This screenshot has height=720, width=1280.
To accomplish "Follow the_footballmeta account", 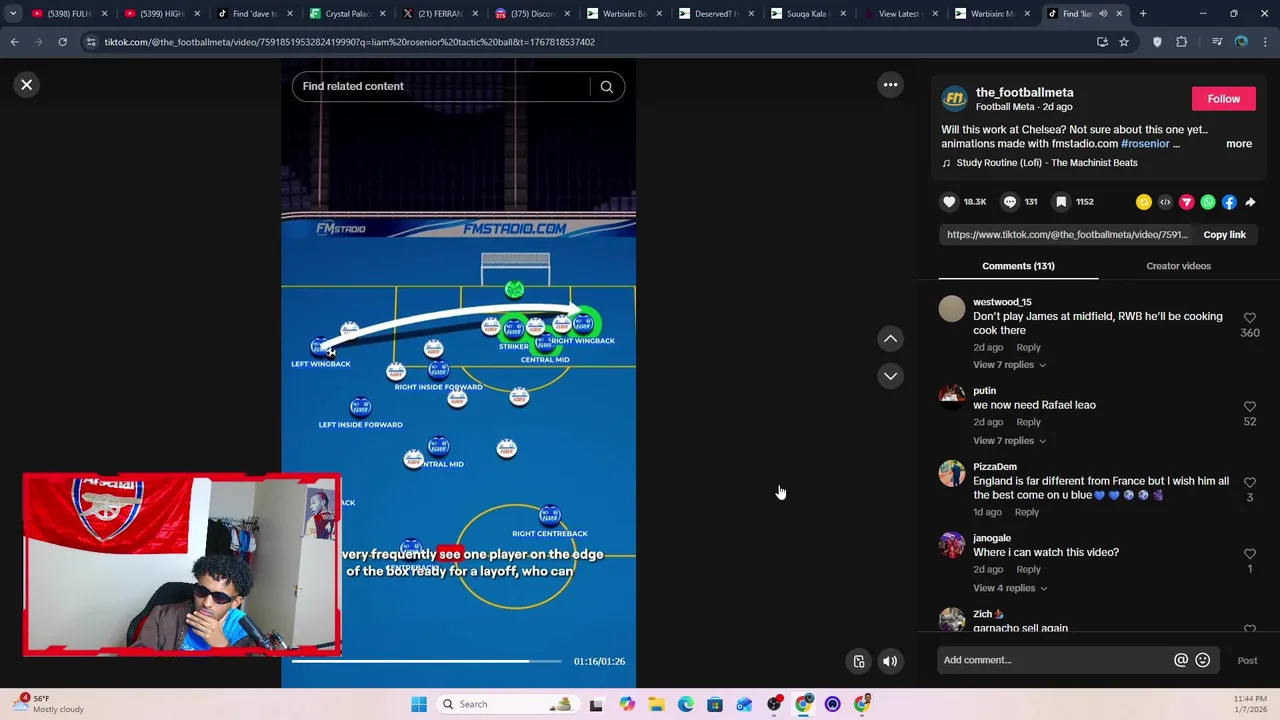I will point(1223,99).
